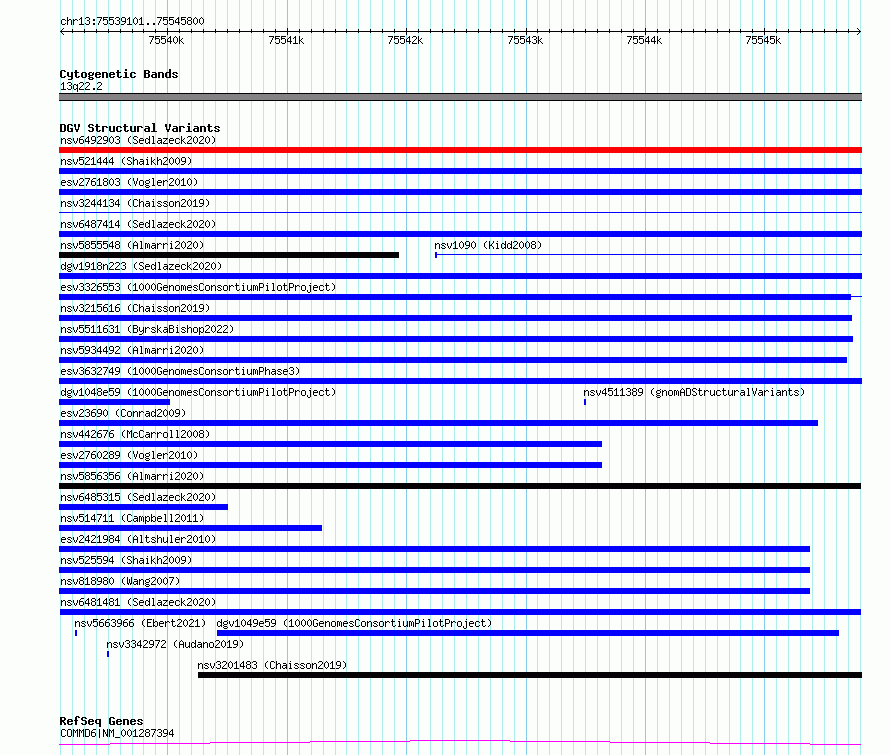Open nsv1090 (Kidd2008) variant label
The width and height of the screenshot is (890, 755).
[488, 245]
